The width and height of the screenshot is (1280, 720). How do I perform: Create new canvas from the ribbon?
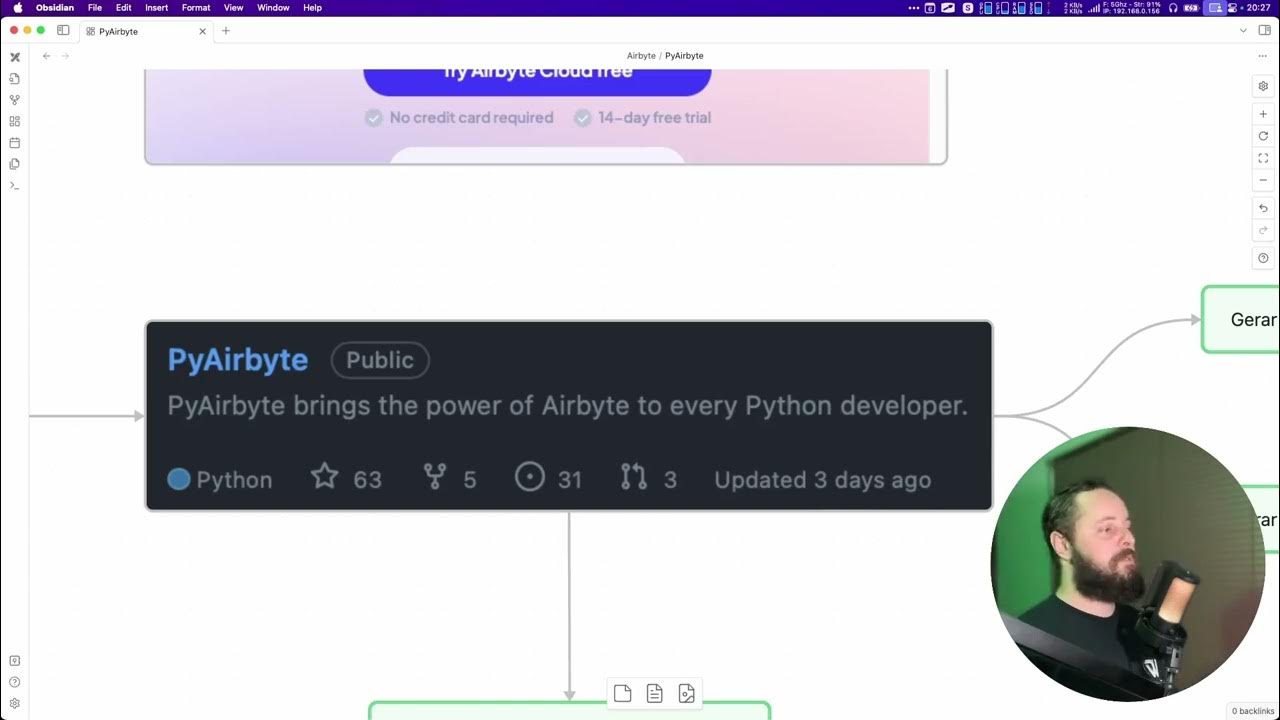(x=15, y=121)
